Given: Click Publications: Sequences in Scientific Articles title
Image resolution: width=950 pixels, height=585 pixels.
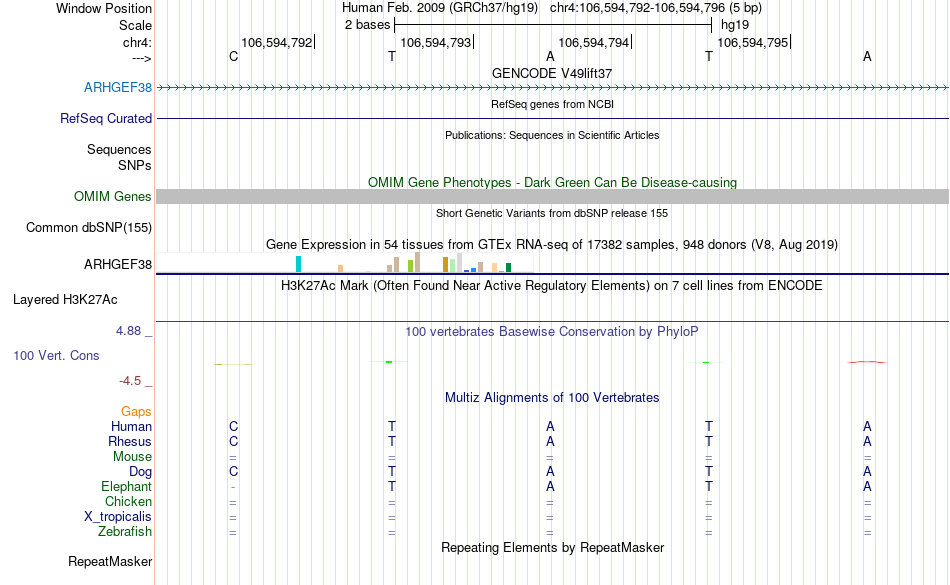Looking at the screenshot, I should [552, 135].
